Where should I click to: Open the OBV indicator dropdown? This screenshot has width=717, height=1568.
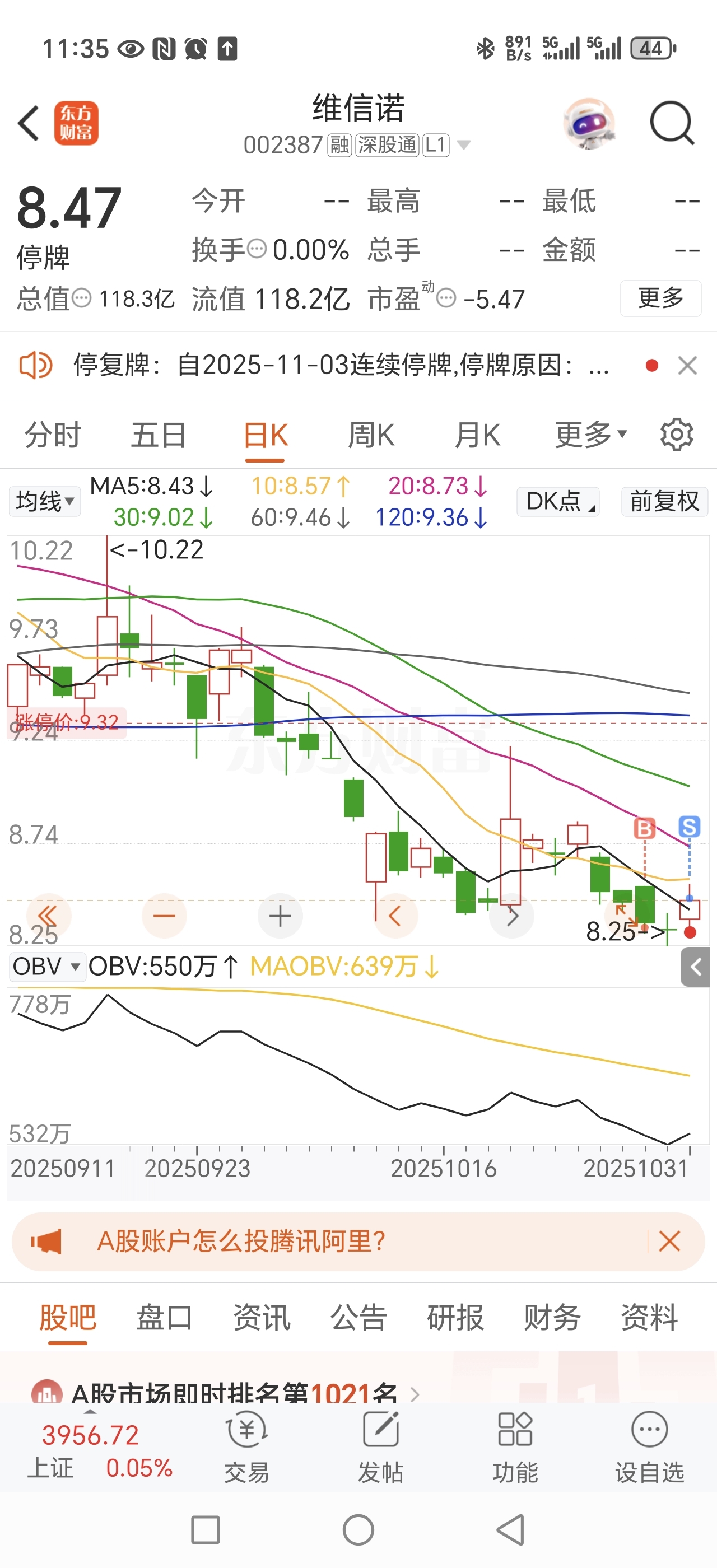tap(47, 967)
